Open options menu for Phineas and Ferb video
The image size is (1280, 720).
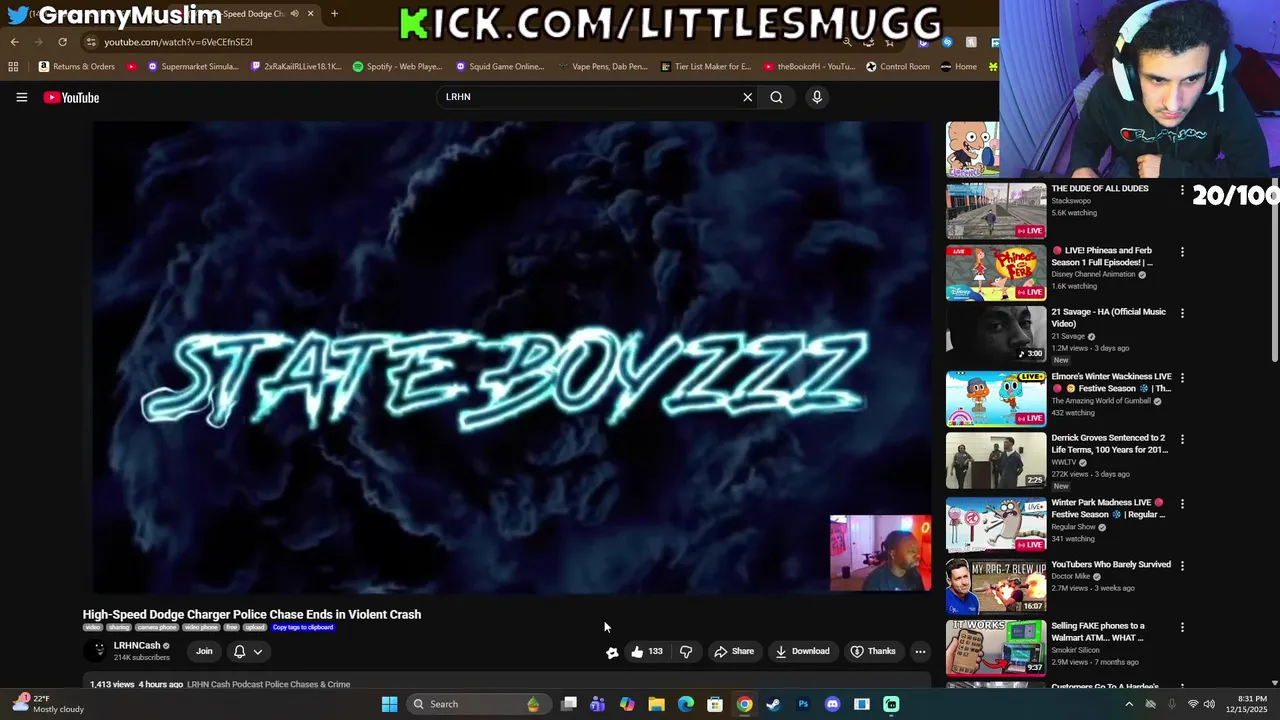click(1182, 252)
